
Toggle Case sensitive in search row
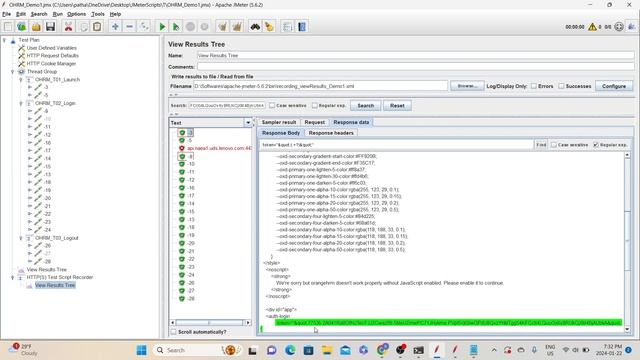pyautogui.click(x=272, y=105)
